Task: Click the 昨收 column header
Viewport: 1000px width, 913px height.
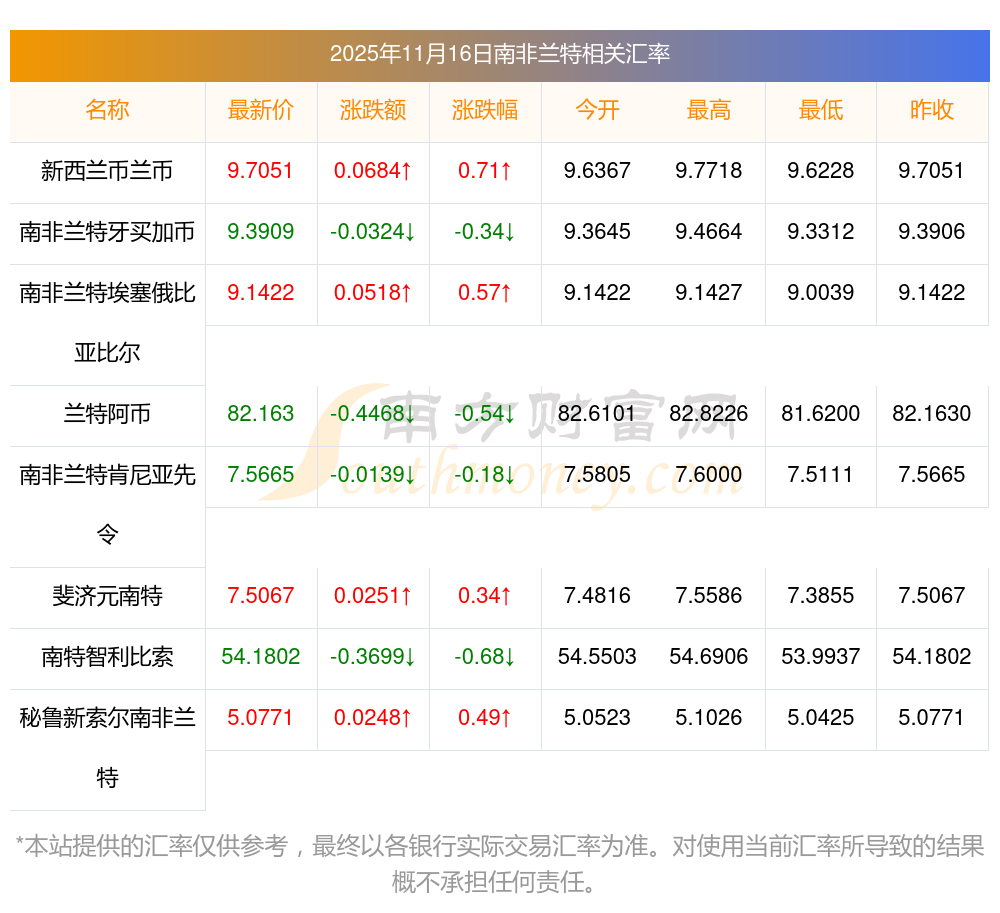Action: pyautogui.click(x=932, y=110)
